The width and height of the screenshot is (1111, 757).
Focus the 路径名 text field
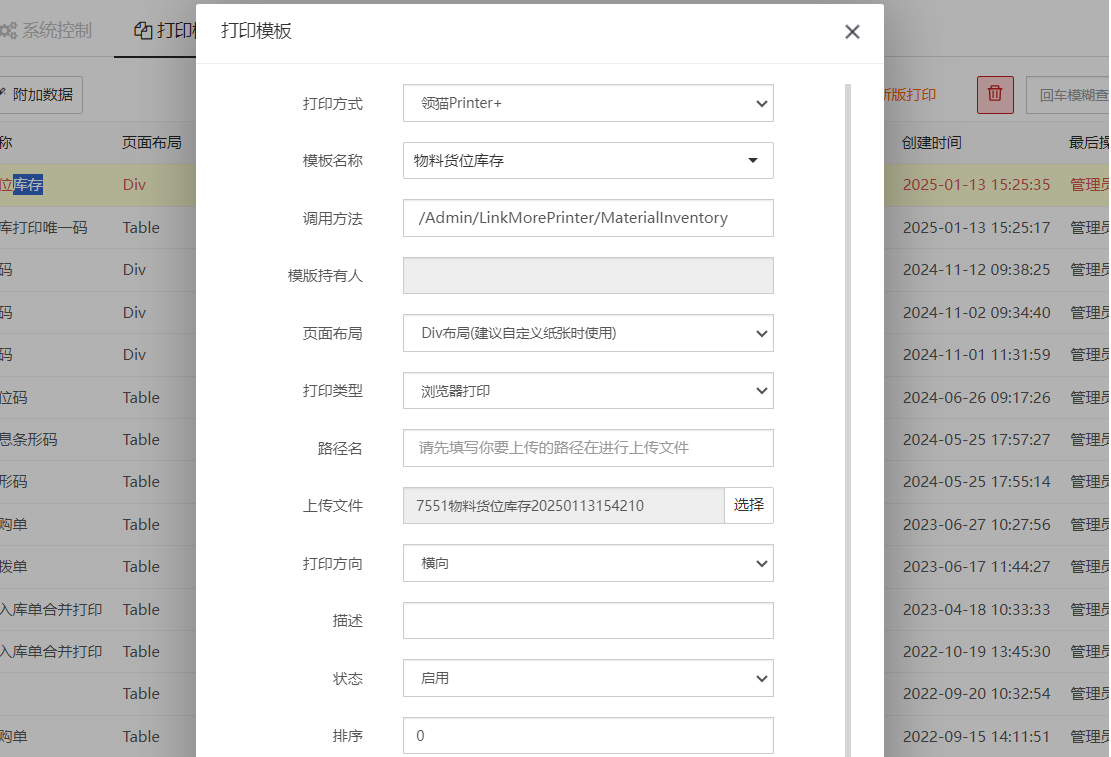coord(588,448)
